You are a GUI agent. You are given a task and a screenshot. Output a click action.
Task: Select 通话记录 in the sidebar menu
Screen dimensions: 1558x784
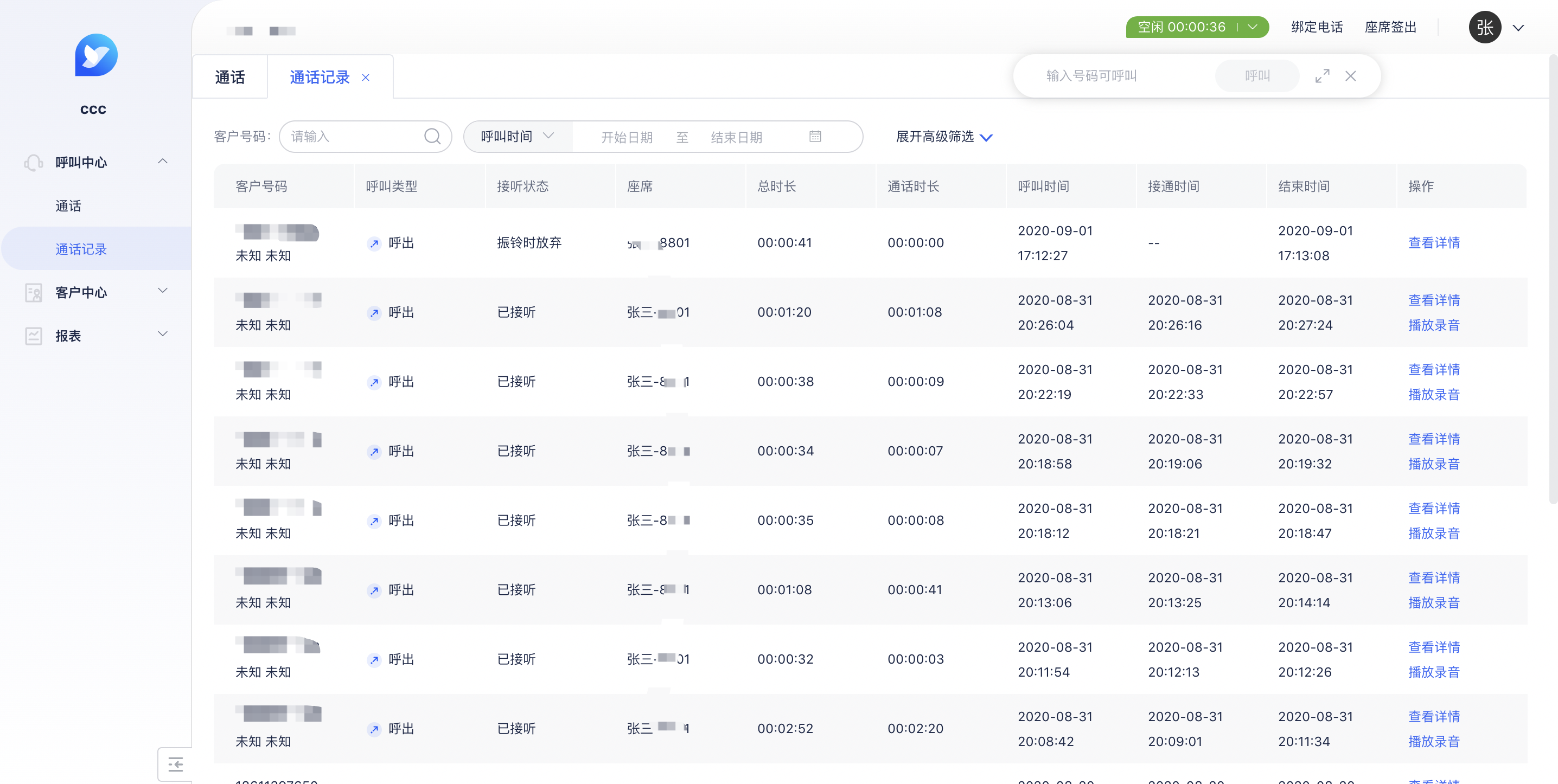click(x=81, y=249)
